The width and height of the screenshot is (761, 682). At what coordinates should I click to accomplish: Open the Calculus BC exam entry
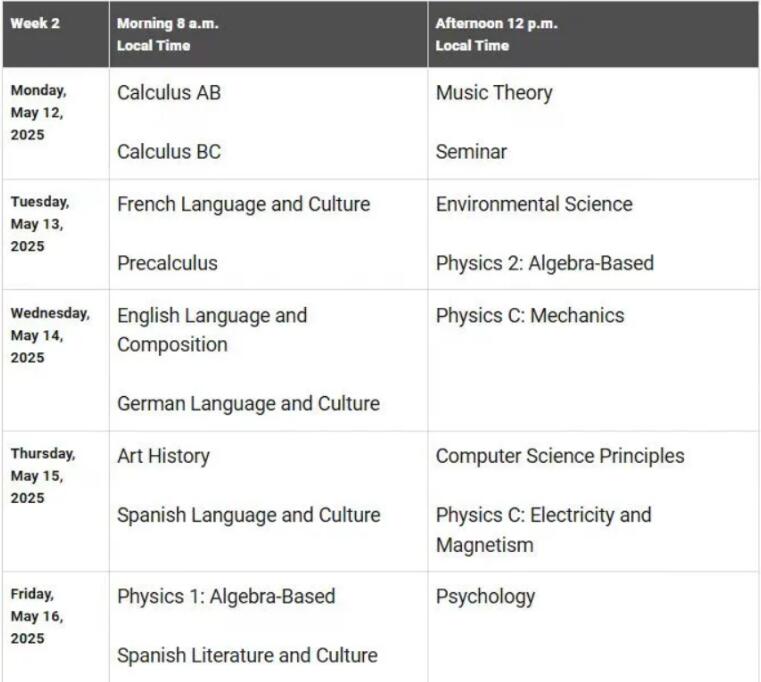(x=169, y=152)
